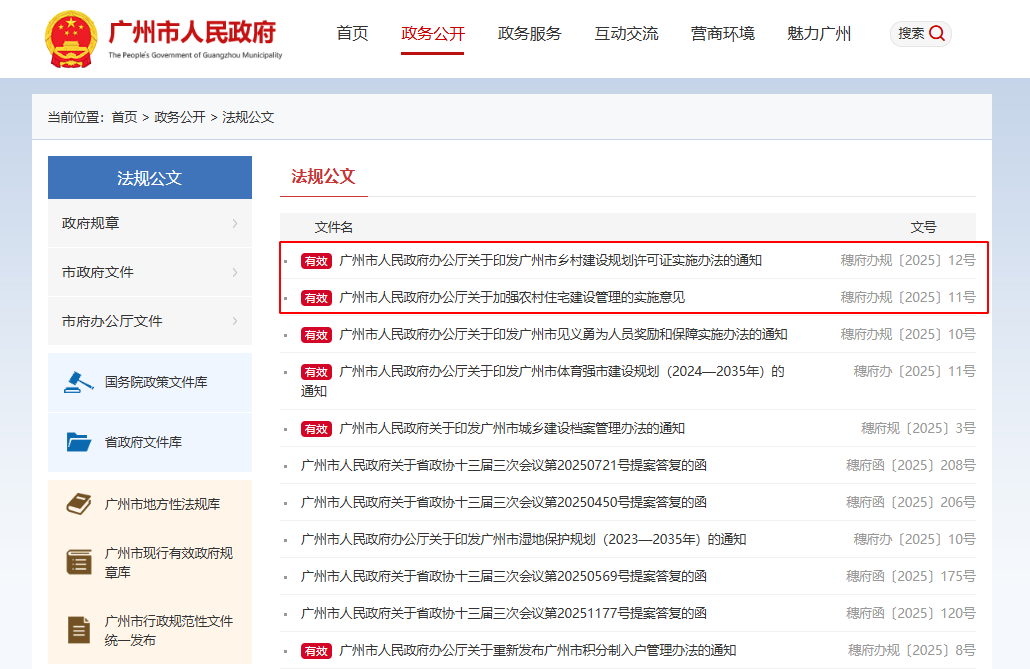Open the 政务服务 navigation item

[529, 34]
